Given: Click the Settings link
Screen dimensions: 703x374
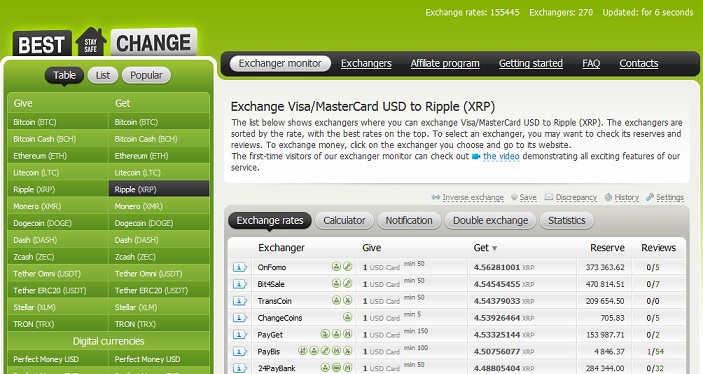Looking at the screenshot, I should tap(670, 197).
